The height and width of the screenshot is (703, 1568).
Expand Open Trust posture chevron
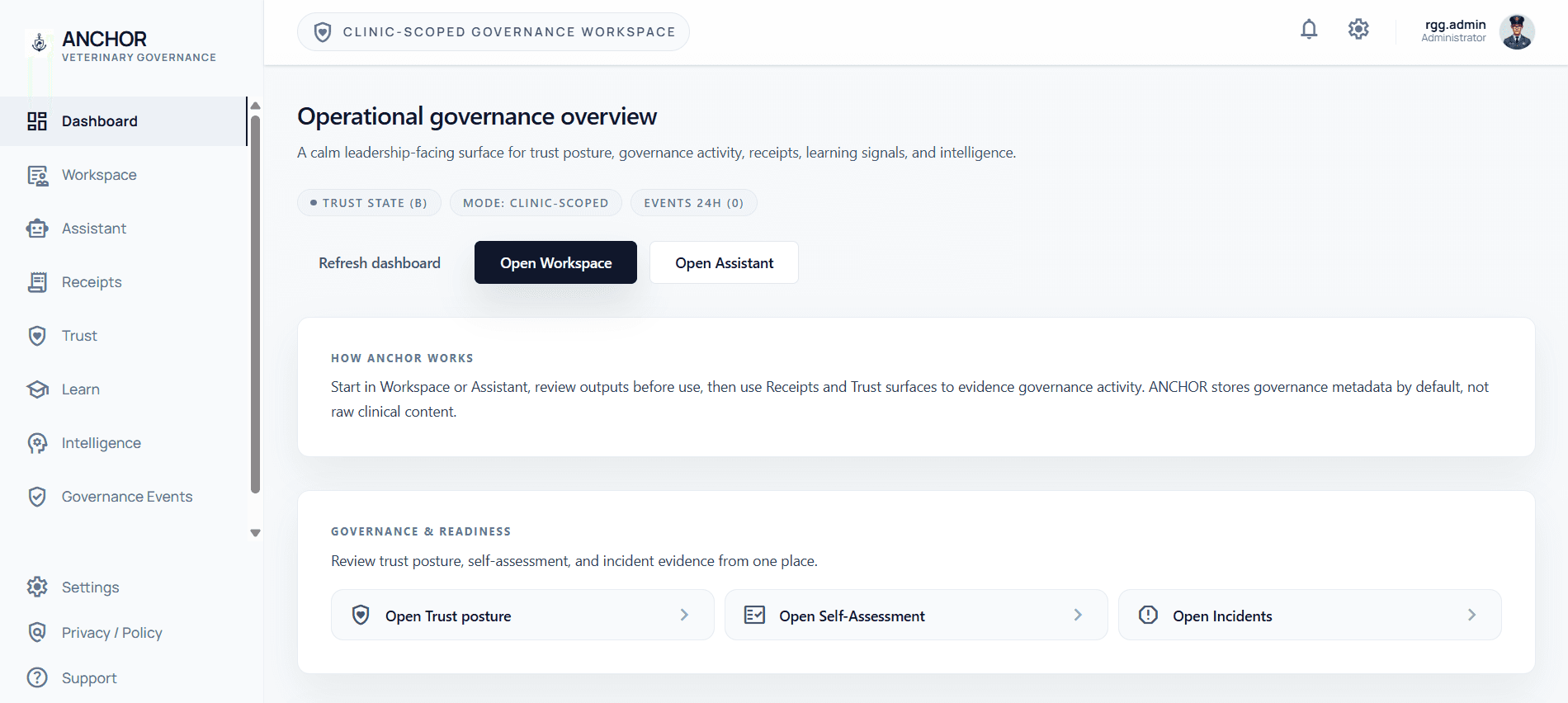[684, 615]
